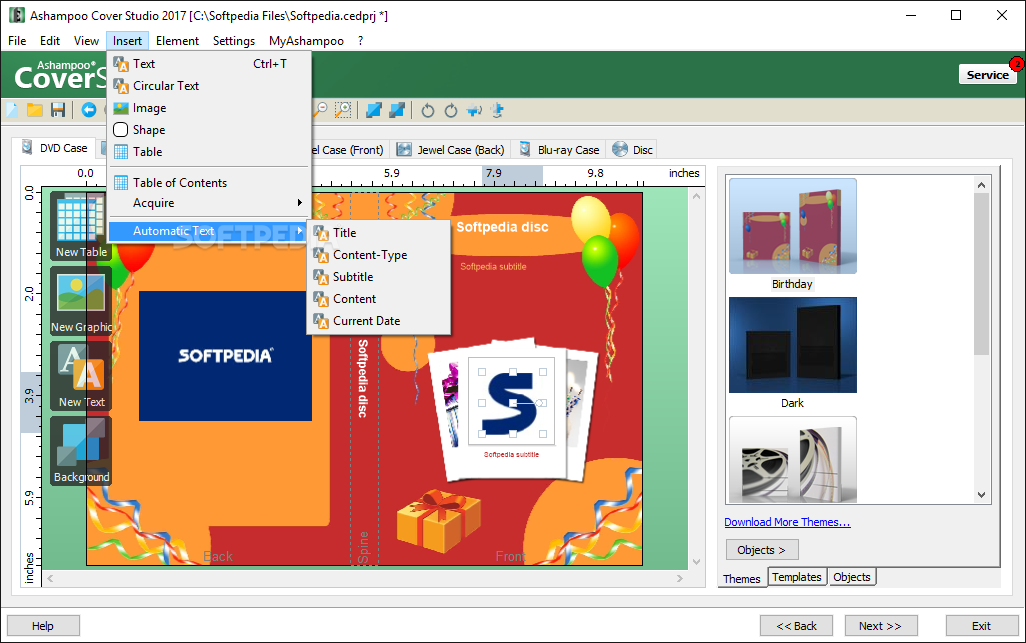1026x643 pixels.
Task: Click the Background tool
Action: 81,451
